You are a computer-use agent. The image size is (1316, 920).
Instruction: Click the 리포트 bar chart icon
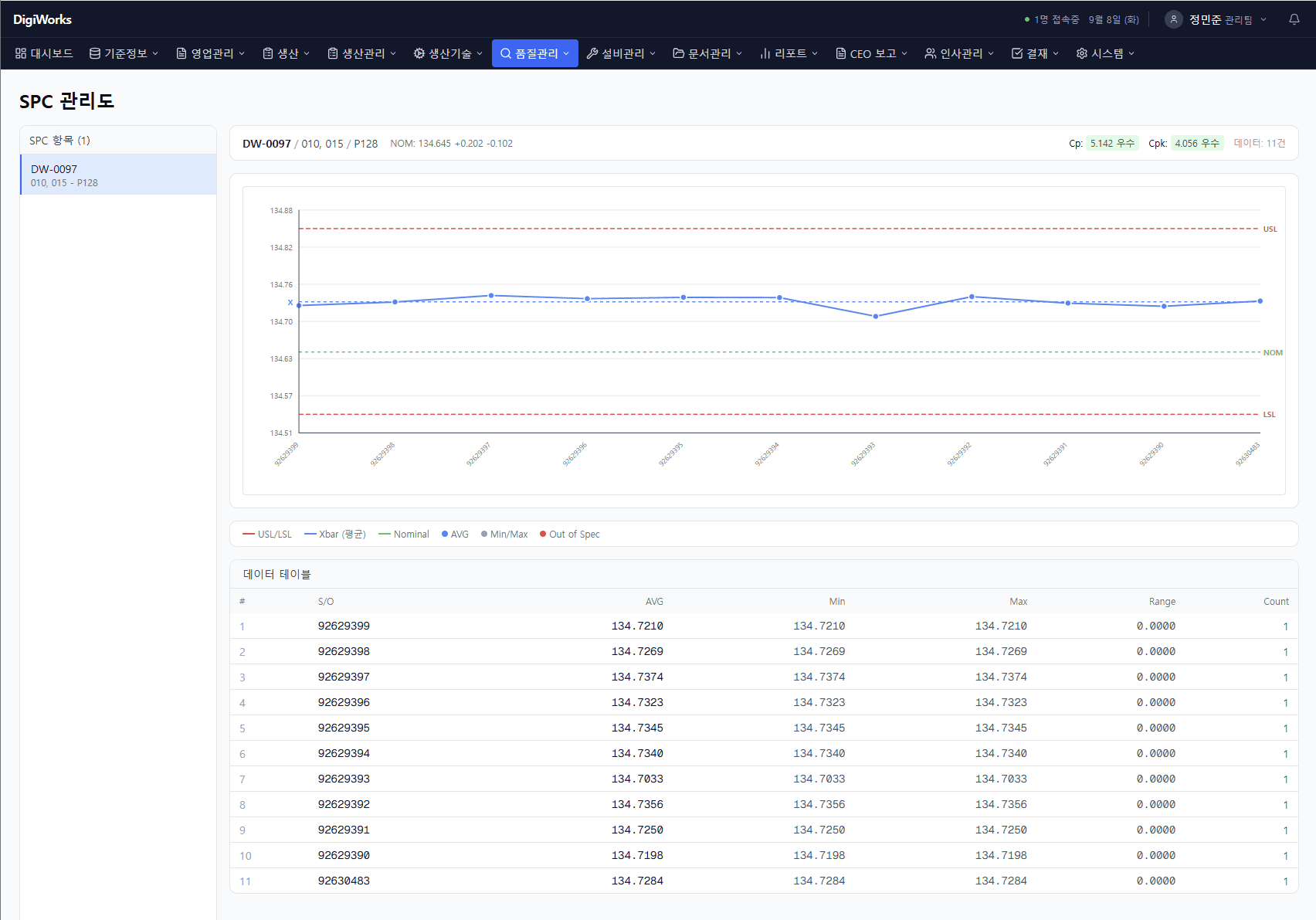click(x=765, y=53)
